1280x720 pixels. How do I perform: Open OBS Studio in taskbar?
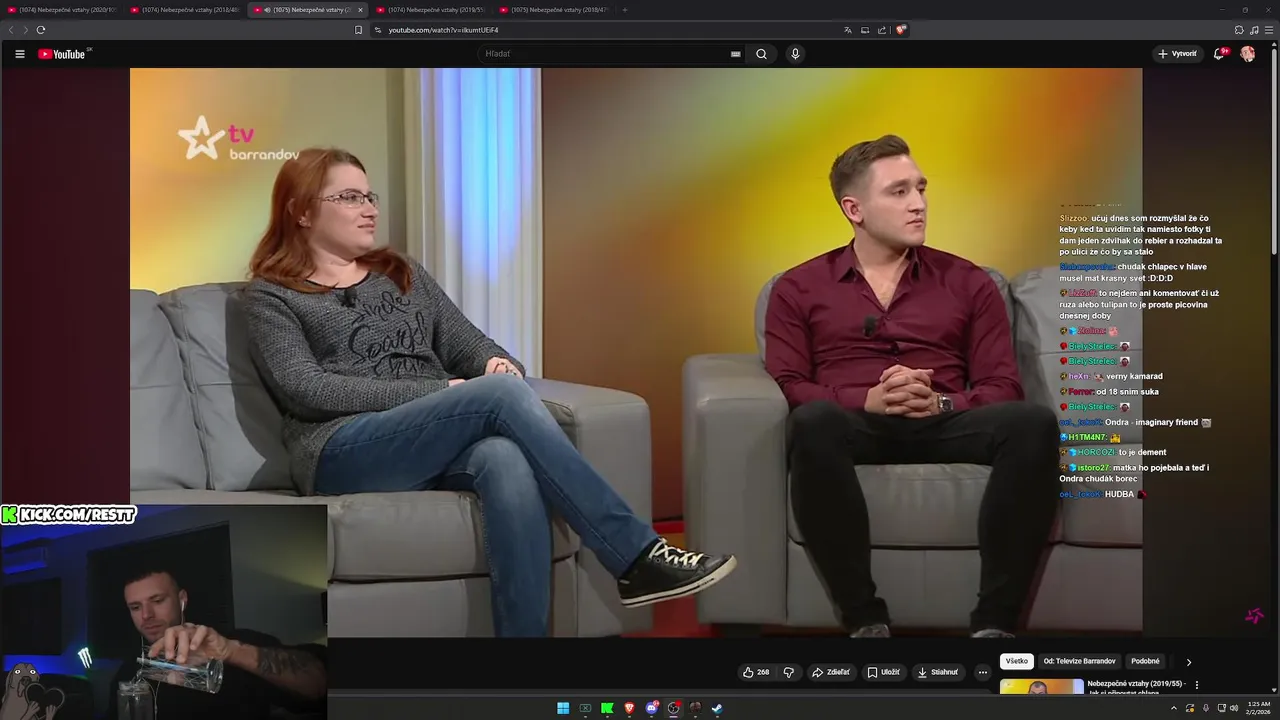pyautogui.click(x=674, y=708)
